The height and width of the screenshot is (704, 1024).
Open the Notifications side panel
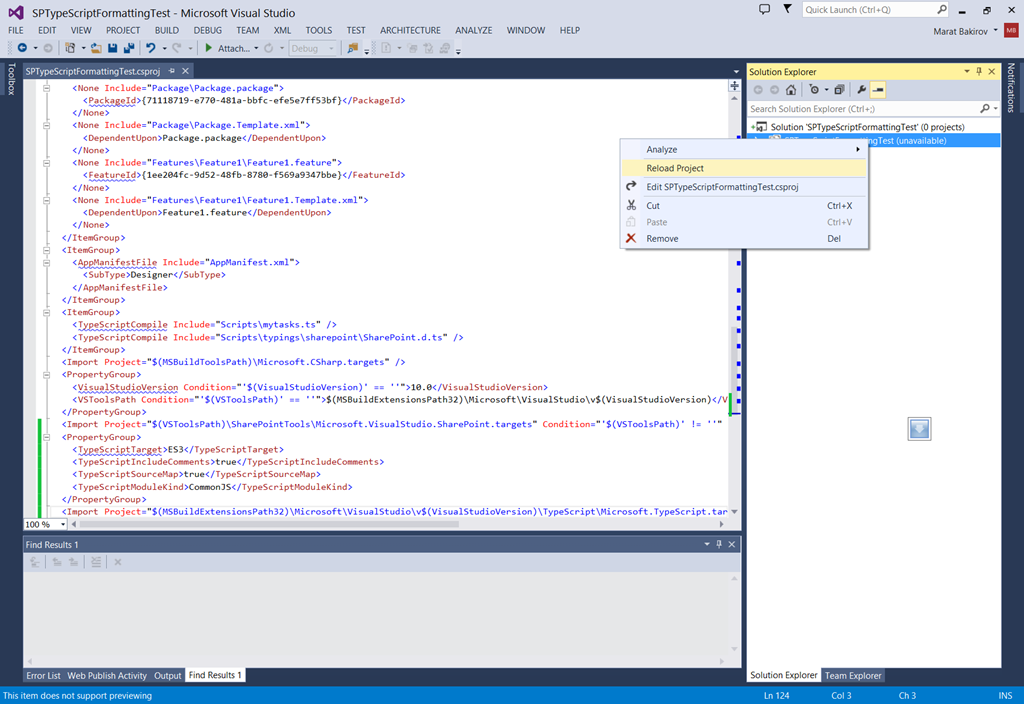[1011, 88]
